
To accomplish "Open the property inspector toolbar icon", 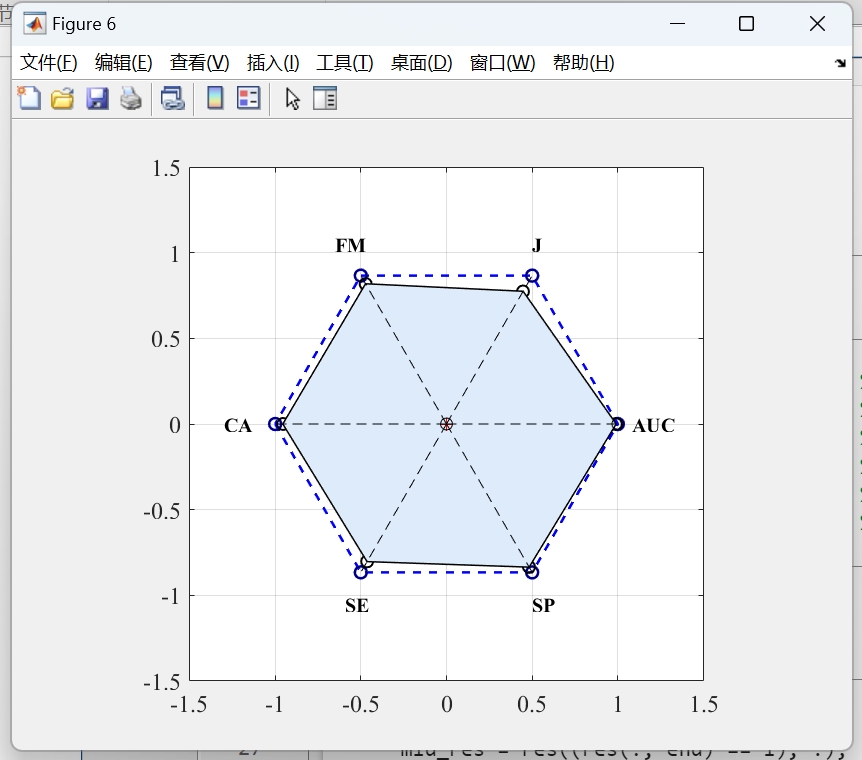I will [325, 98].
